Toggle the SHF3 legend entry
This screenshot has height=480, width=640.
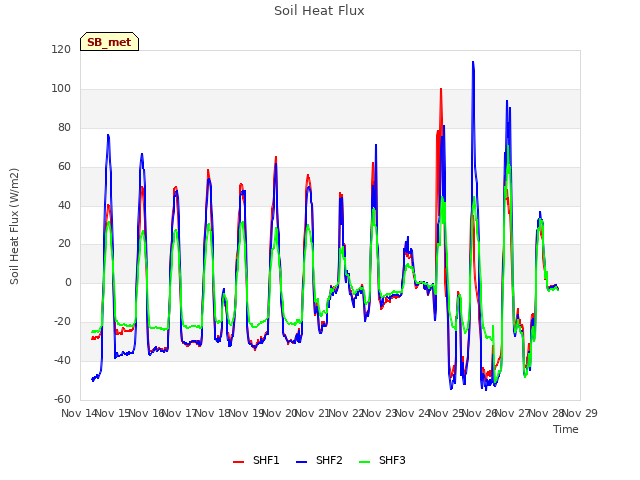pos(382,460)
